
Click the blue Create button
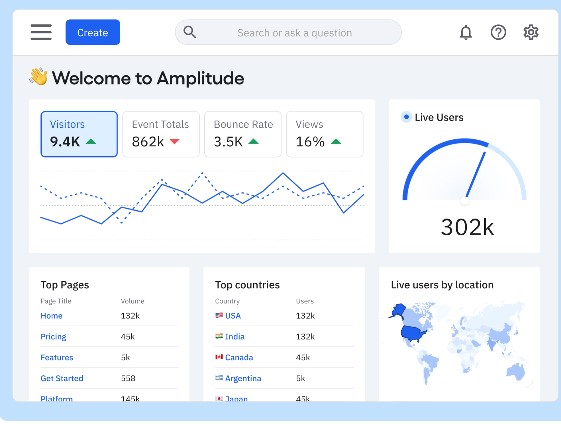pyautogui.click(x=93, y=32)
